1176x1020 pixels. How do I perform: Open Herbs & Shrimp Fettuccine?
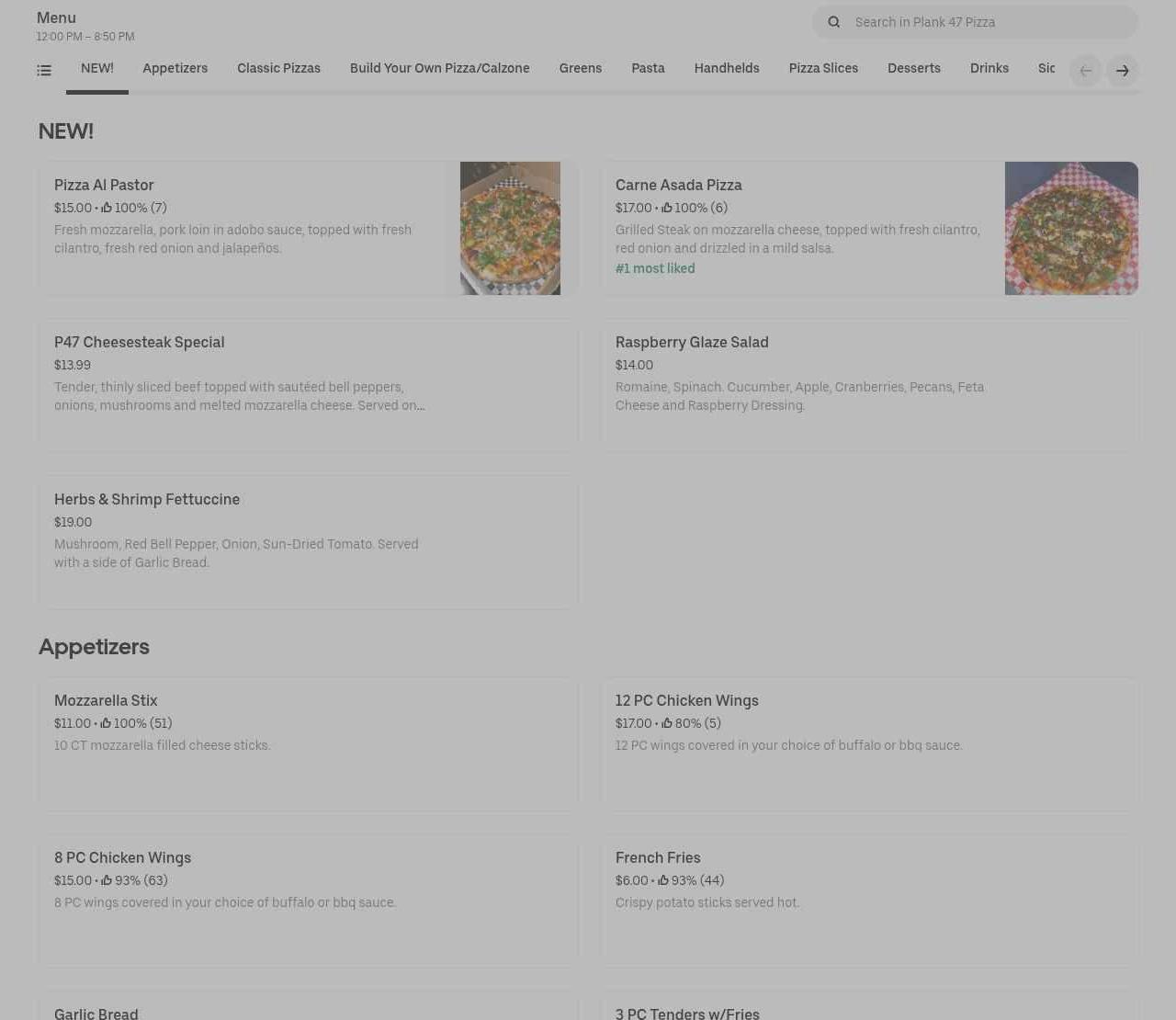[x=308, y=542]
